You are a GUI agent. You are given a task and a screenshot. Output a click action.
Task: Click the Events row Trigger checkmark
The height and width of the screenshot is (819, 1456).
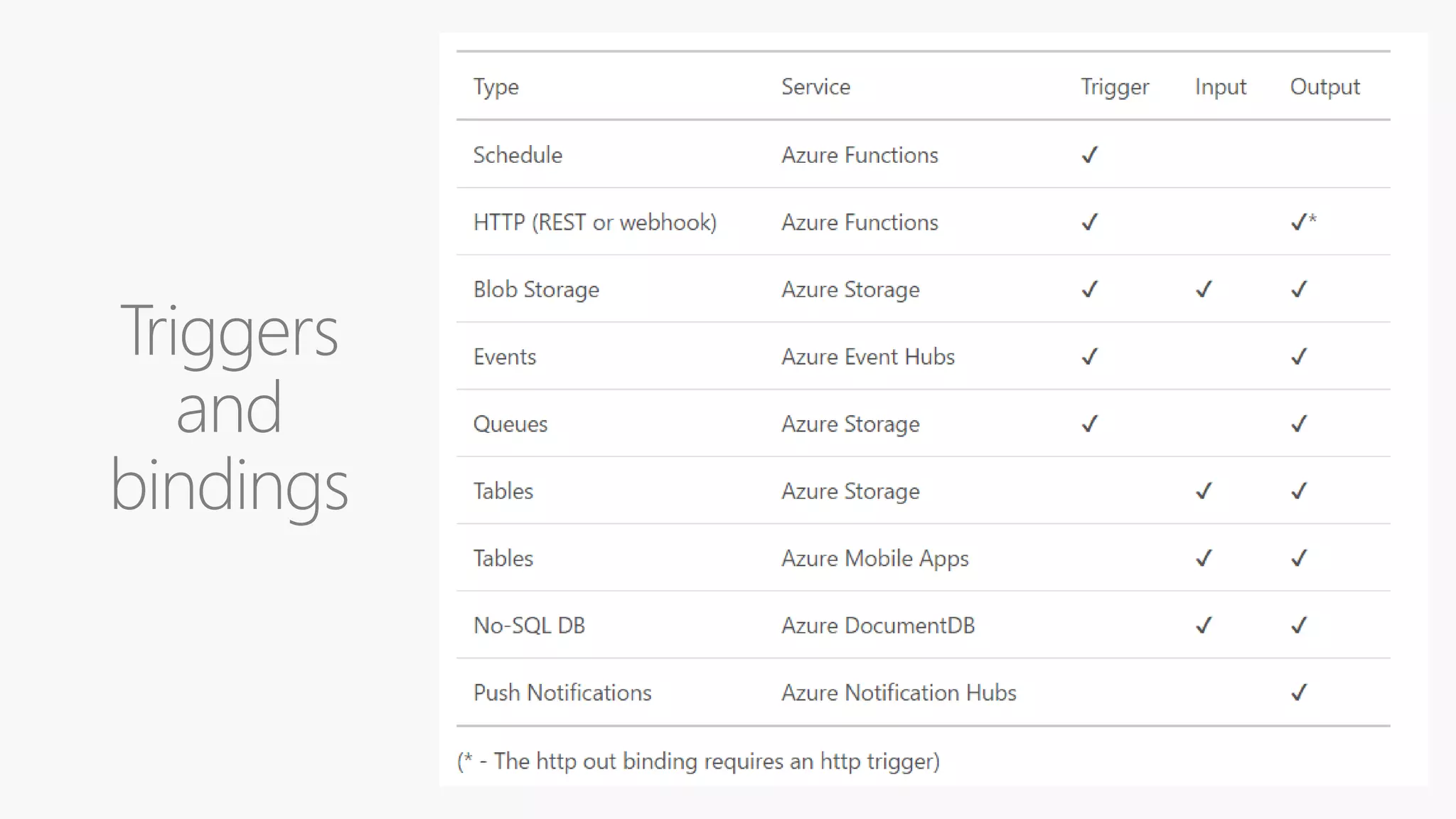(1090, 356)
